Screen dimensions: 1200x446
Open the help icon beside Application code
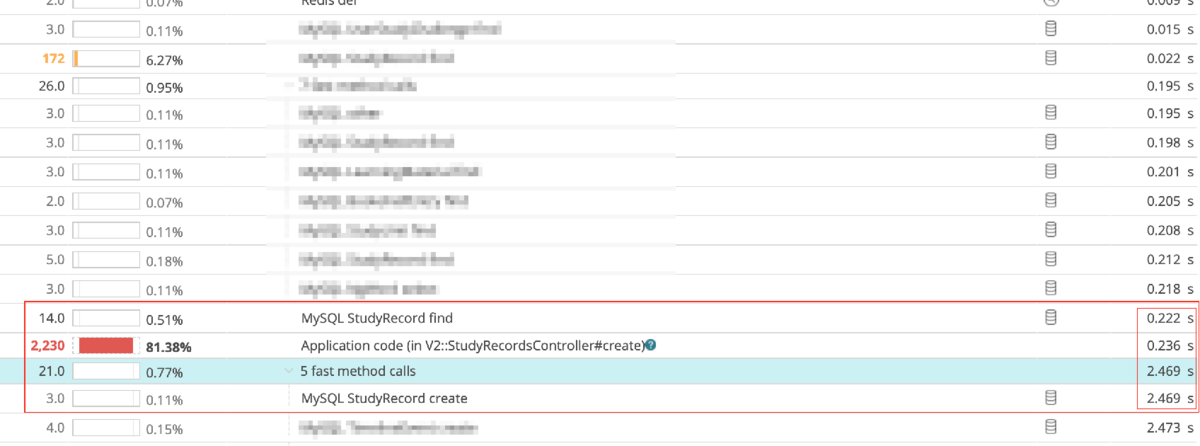pyautogui.click(x=651, y=346)
